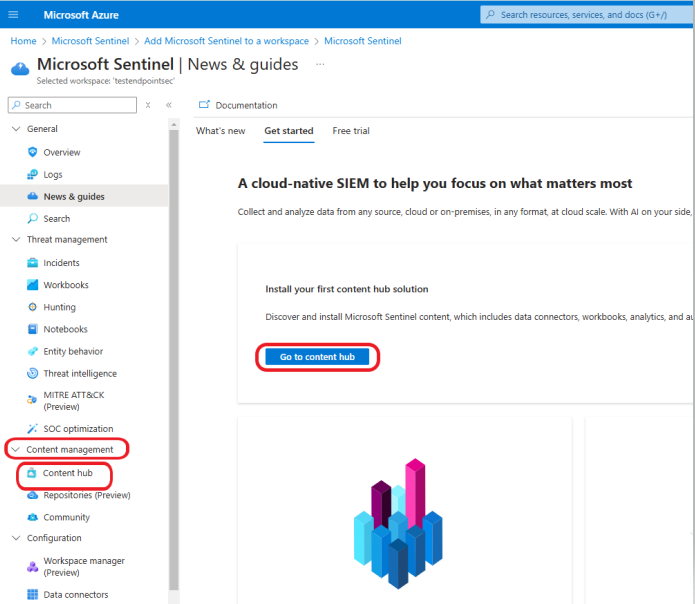This screenshot has width=695, height=604.
Task: Click the Workbooks chart icon
Action: pos(32,284)
